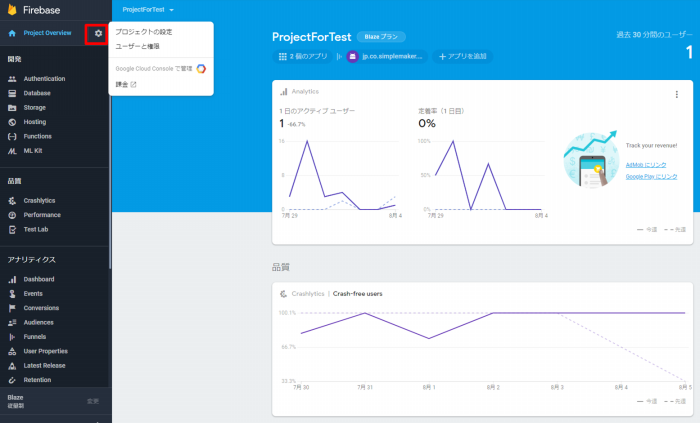Click the Project Overview home icon
Image resolution: width=700 pixels, height=423 pixels.
coord(12,33)
